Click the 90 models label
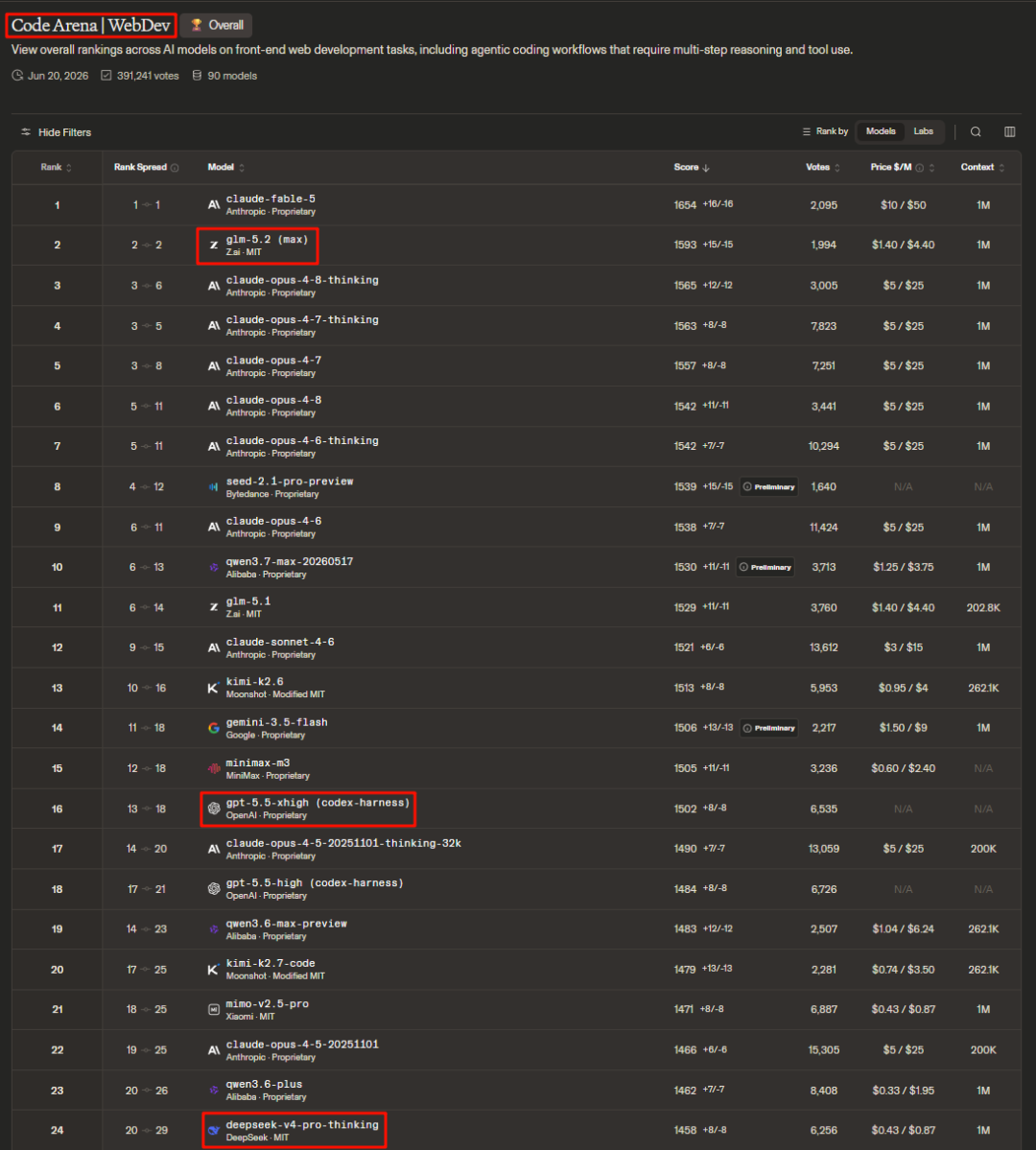This screenshot has width=1036, height=1150. [232, 76]
